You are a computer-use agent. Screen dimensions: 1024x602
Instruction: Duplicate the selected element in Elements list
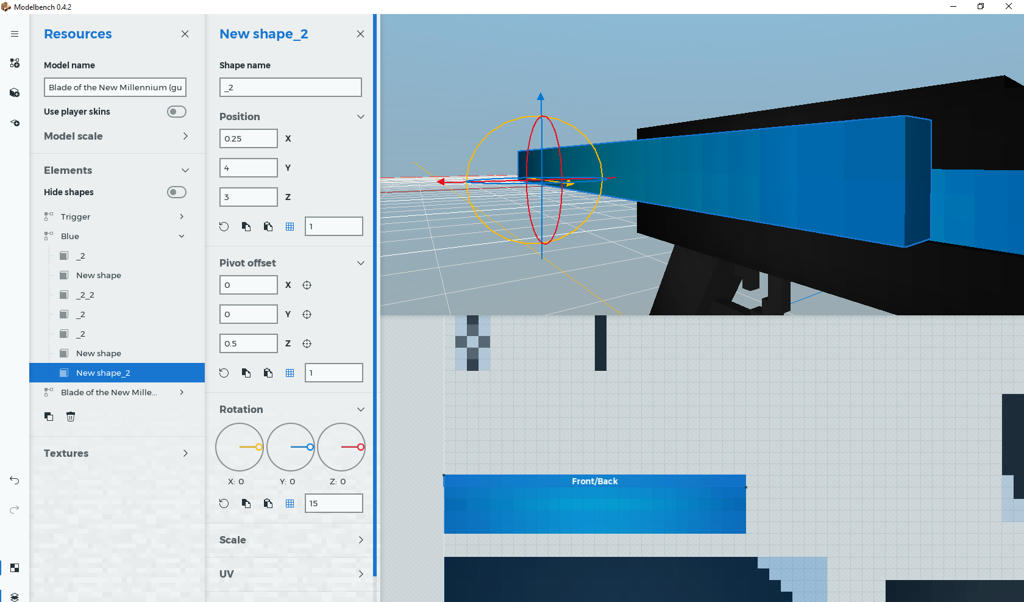pyautogui.click(x=49, y=416)
